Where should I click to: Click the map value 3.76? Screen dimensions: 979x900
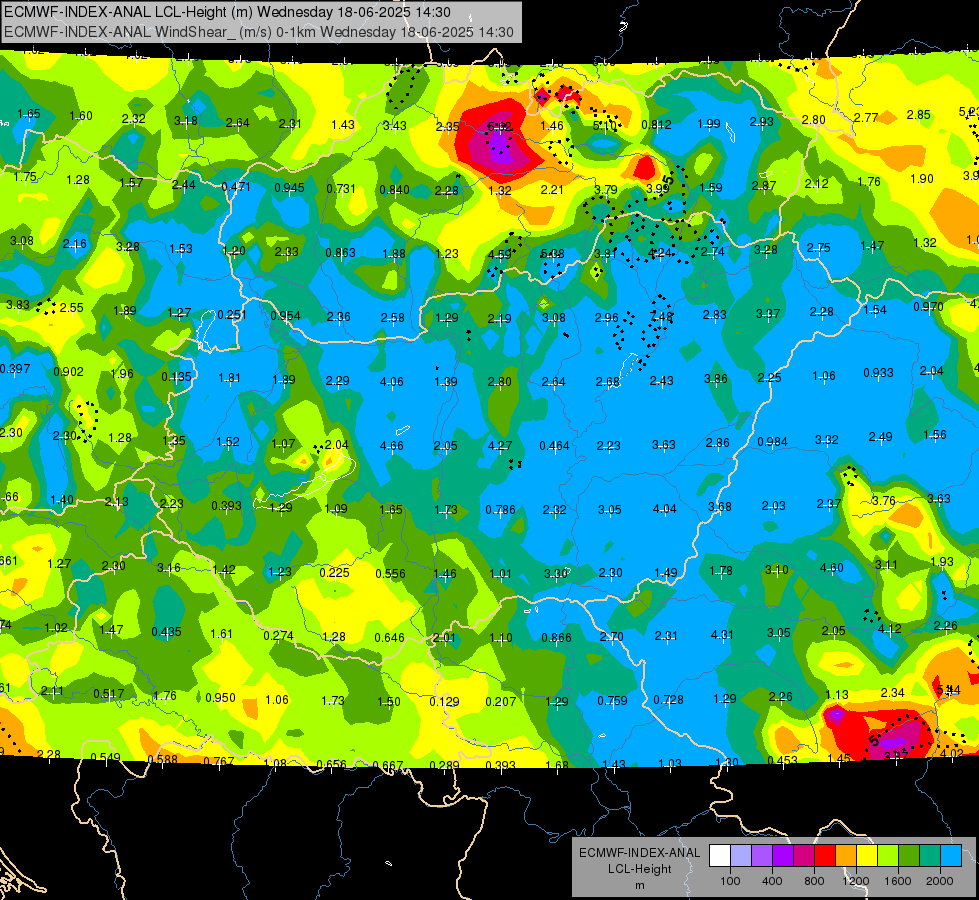[883, 501]
